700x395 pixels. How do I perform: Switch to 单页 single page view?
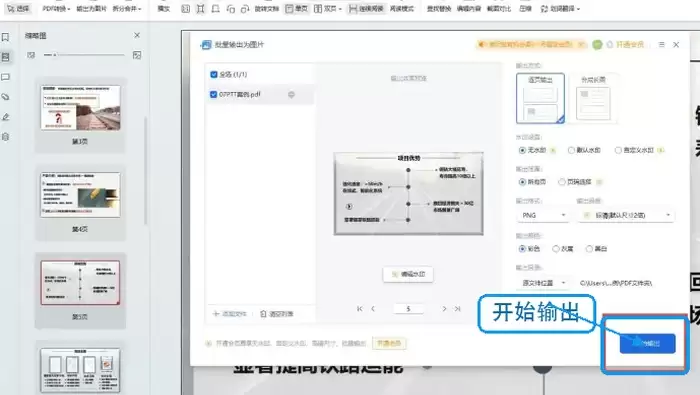click(x=296, y=8)
